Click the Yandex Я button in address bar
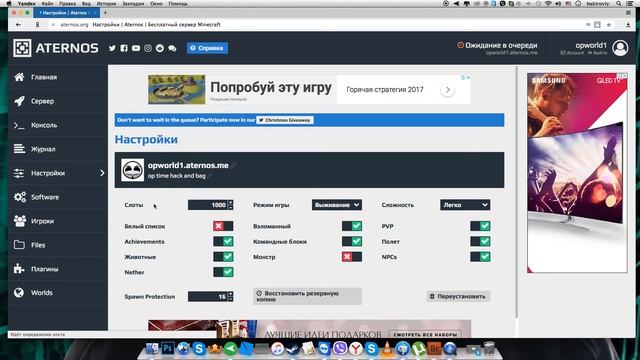 pos(37,24)
